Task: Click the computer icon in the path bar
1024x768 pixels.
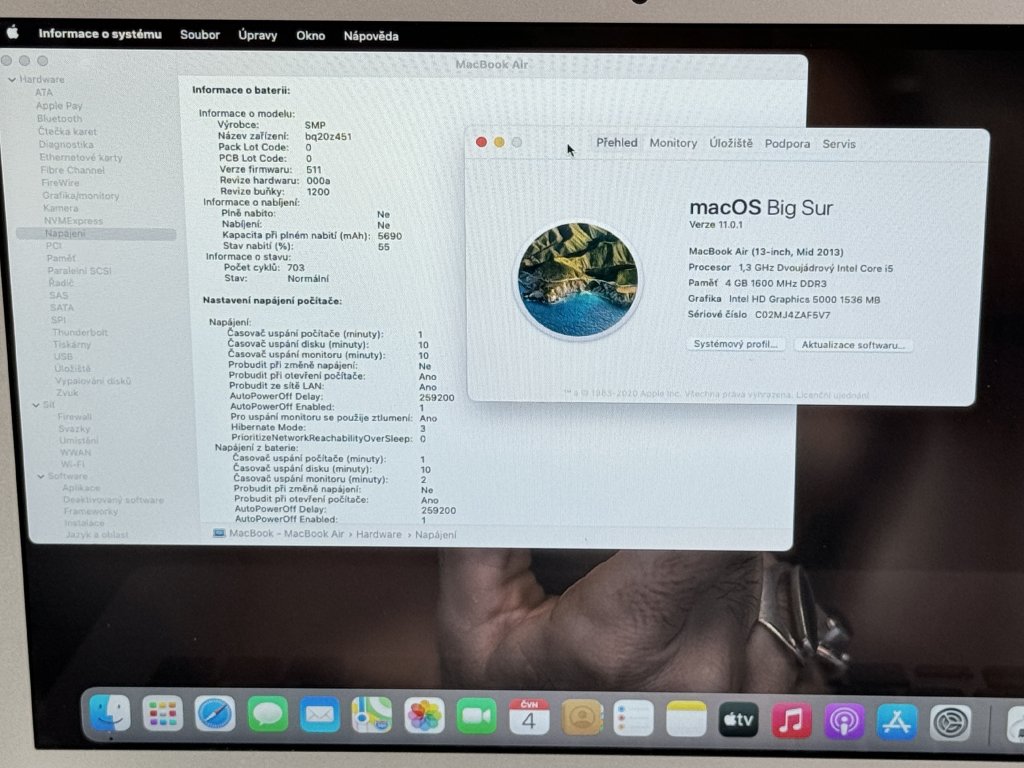Action: tap(219, 533)
